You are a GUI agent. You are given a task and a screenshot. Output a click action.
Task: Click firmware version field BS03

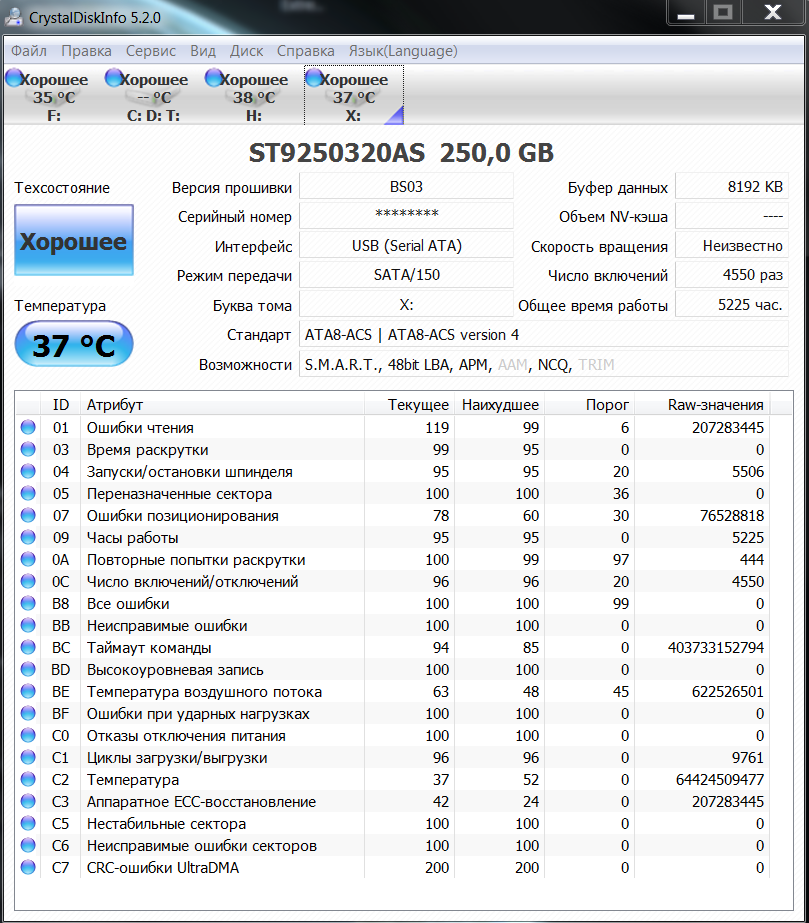tap(406, 187)
